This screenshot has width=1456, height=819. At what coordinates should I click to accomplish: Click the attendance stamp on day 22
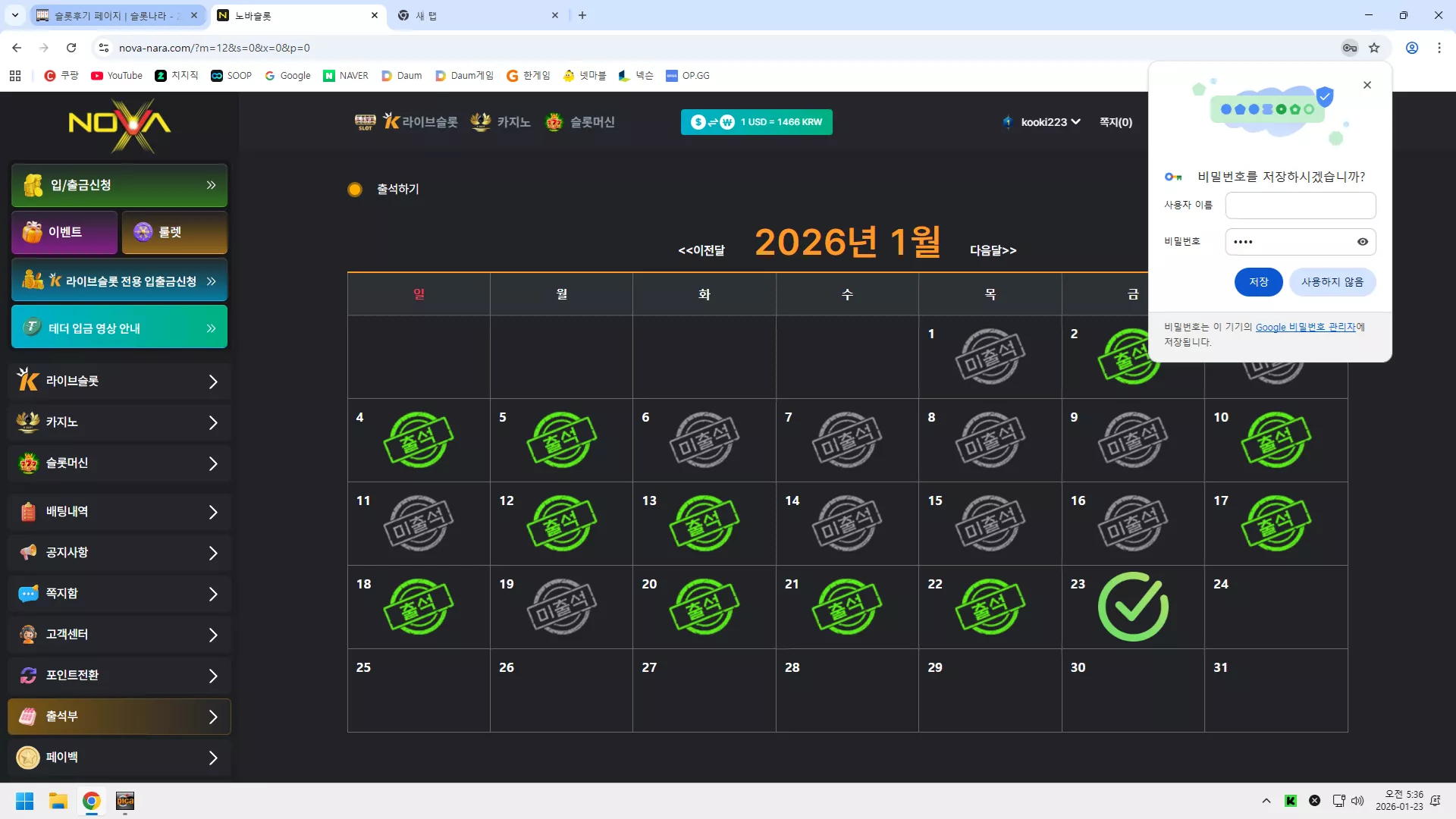pos(990,607)
